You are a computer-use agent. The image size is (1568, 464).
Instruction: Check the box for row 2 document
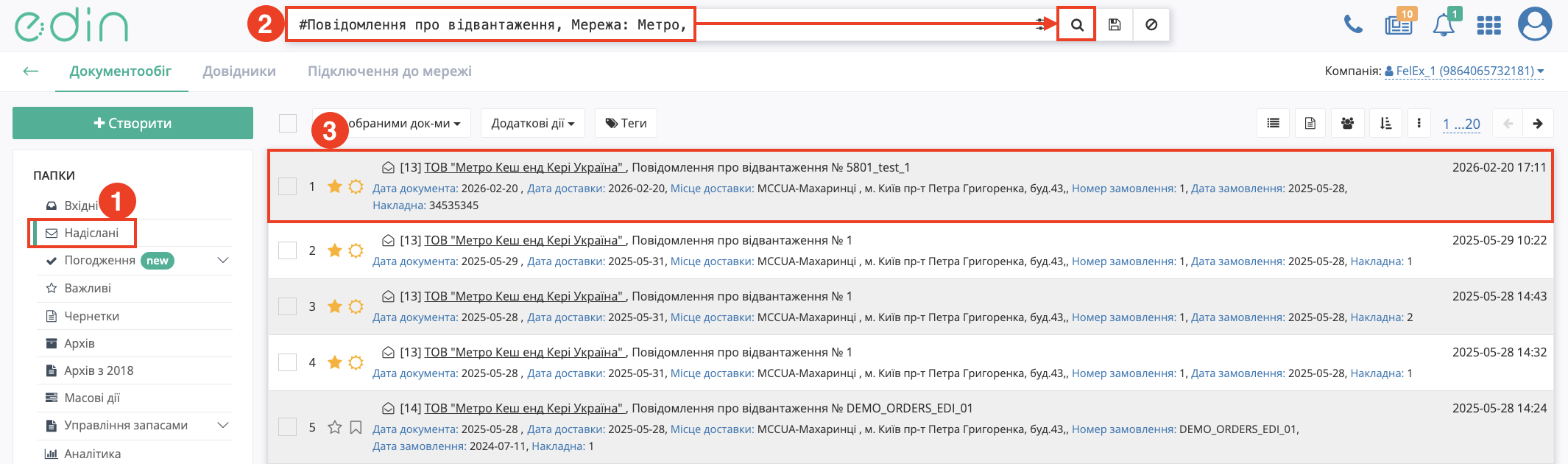click(287, 250)
